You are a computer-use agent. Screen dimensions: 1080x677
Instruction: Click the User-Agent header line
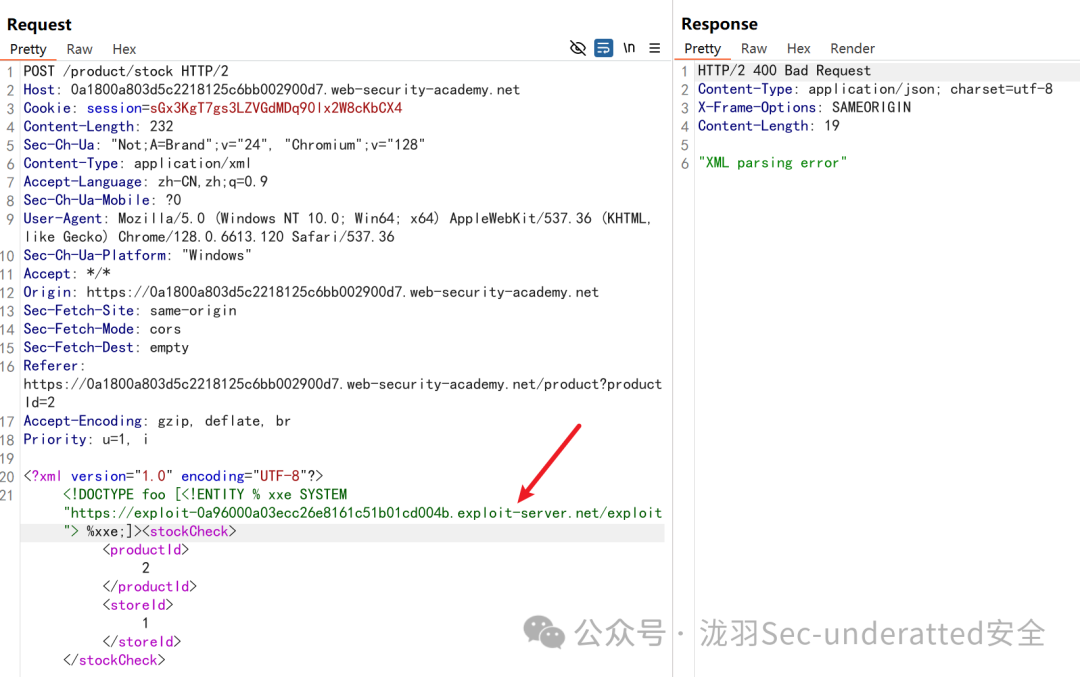click(338, 227)
